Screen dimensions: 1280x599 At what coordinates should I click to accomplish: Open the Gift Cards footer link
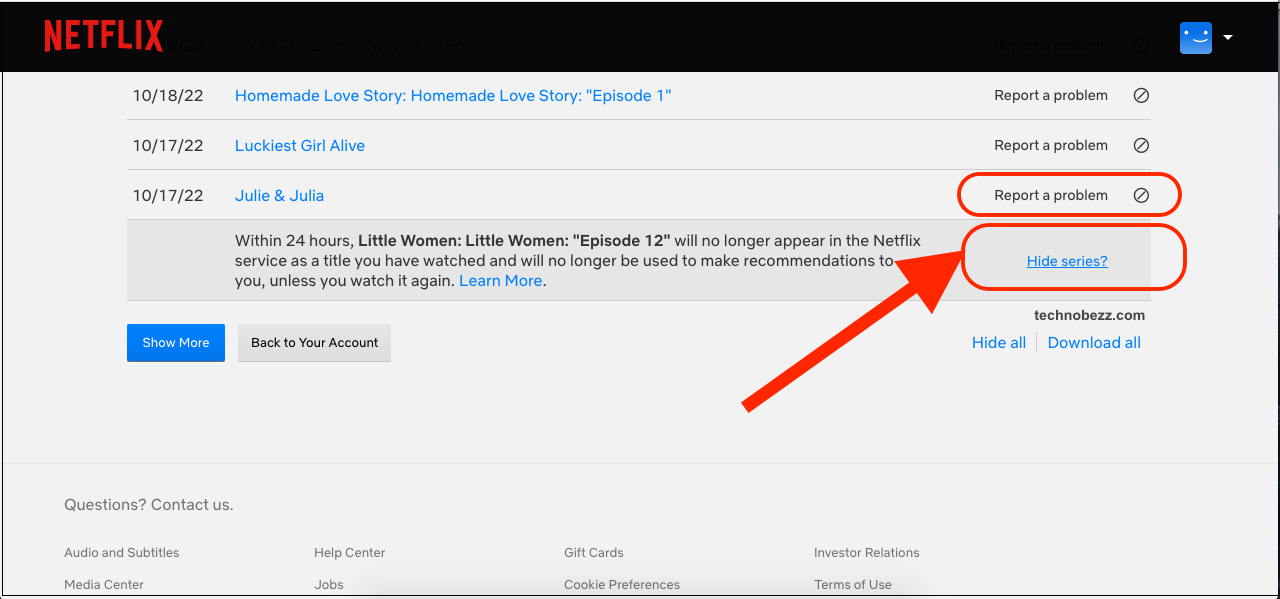point(593,553)
